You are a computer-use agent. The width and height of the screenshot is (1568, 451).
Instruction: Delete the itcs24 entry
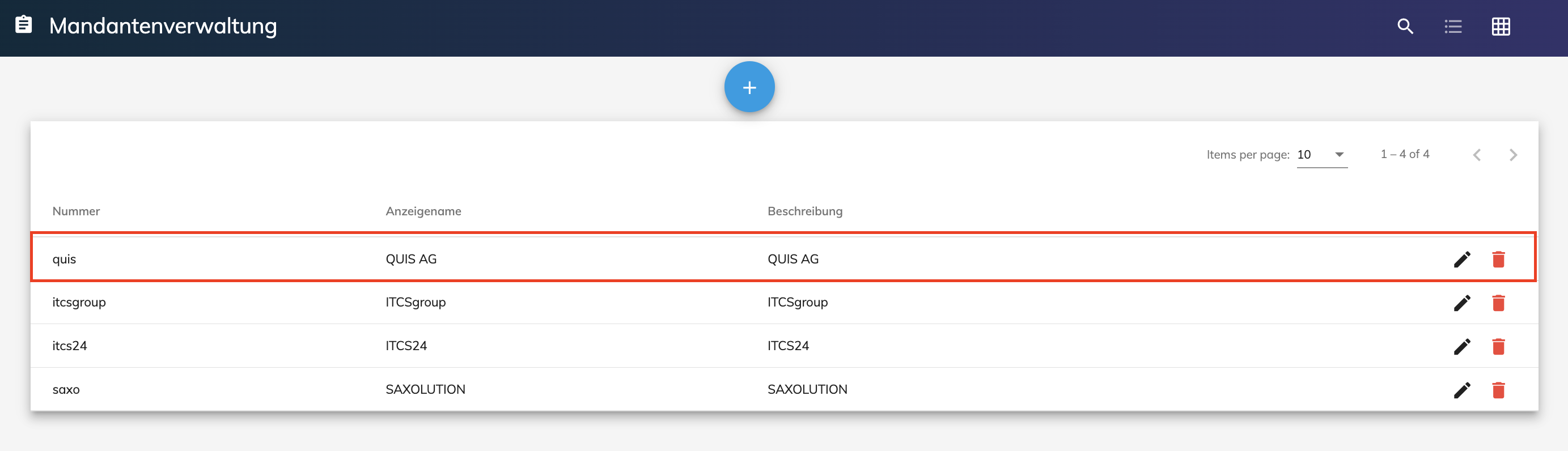pos(1498,346)
